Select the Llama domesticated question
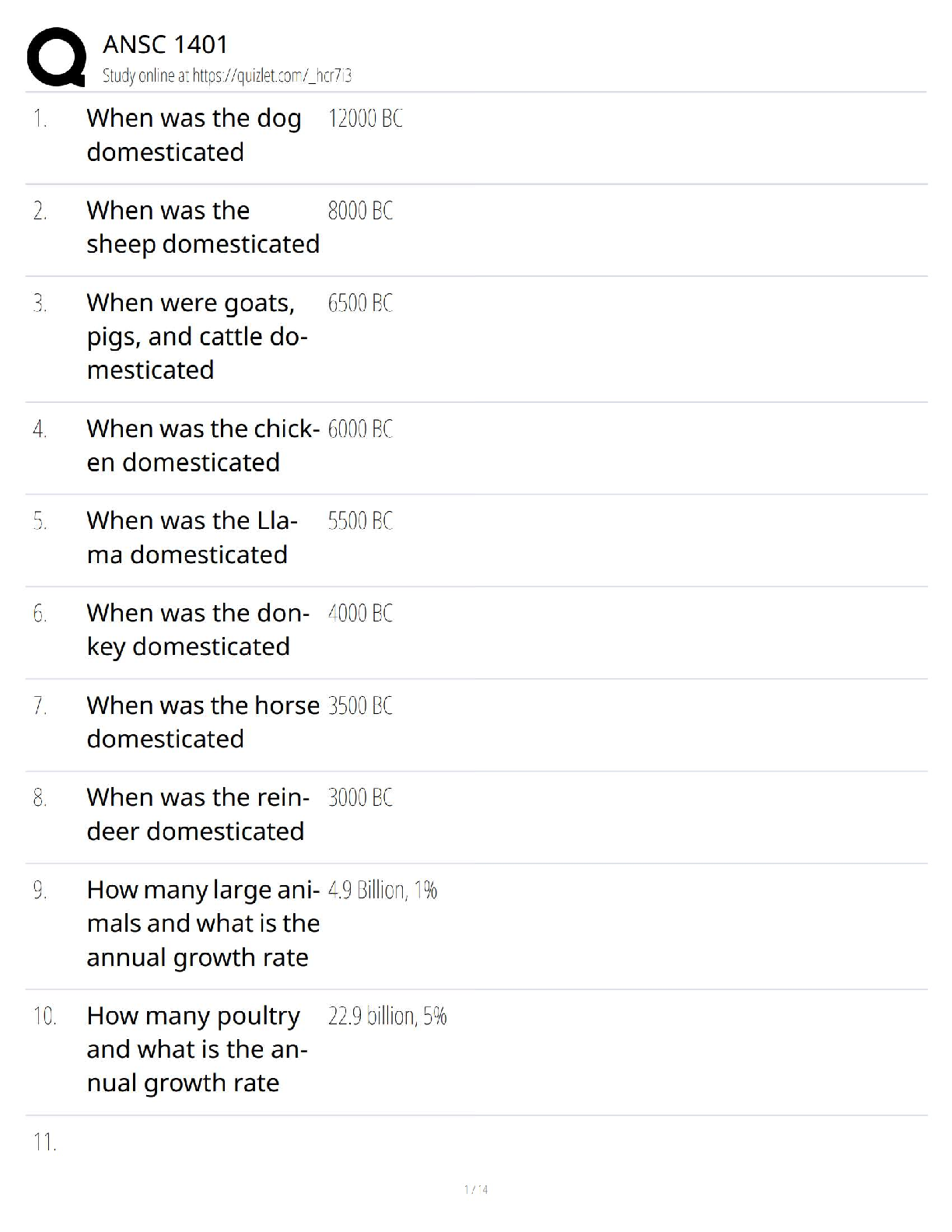Image resolution: width=952 pixels, height=1232 pixels. pyautogui.click(x=191, y=537)
